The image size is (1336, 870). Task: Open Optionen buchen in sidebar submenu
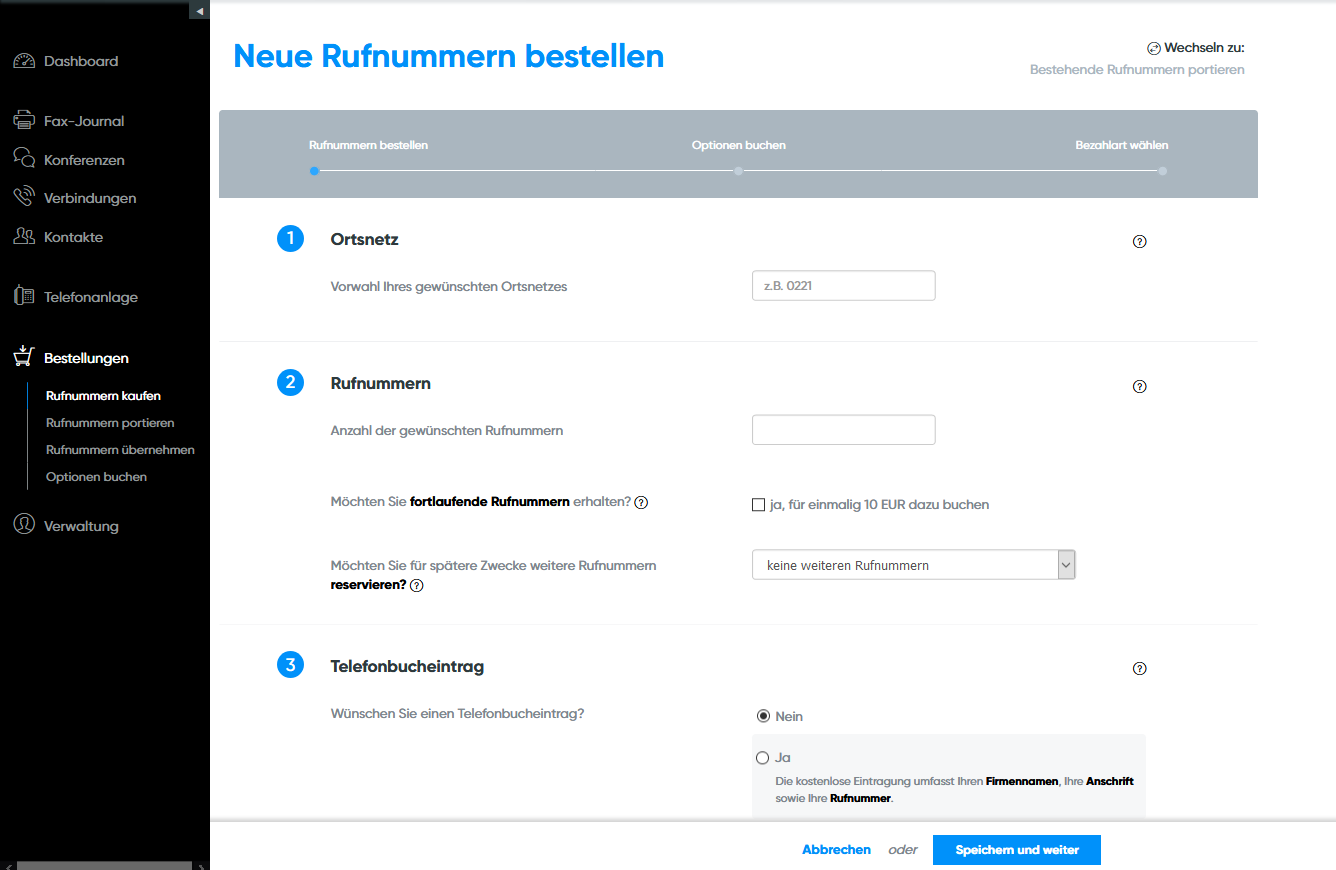[96, 477]
